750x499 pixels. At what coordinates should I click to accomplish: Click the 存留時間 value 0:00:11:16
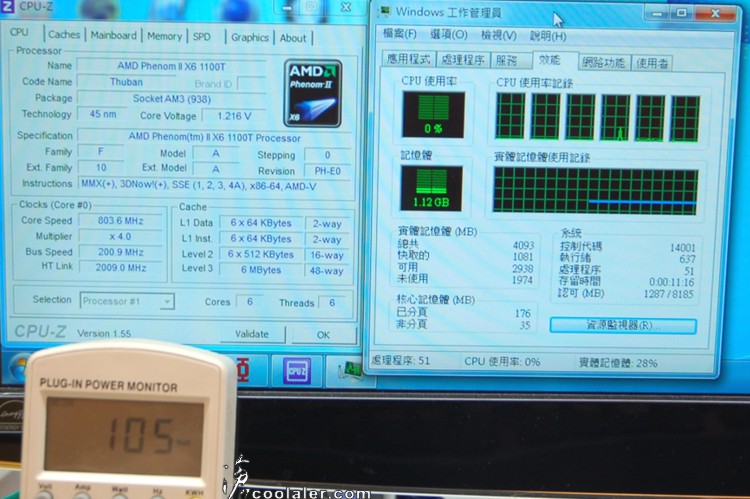[671, 282]
